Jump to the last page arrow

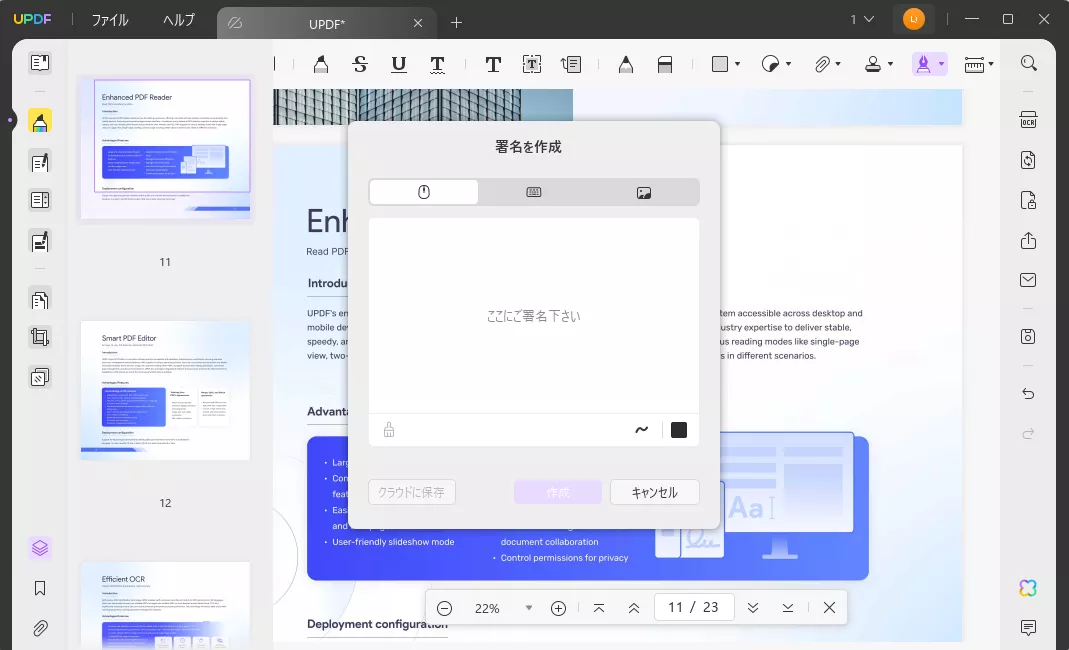point(787,608)
